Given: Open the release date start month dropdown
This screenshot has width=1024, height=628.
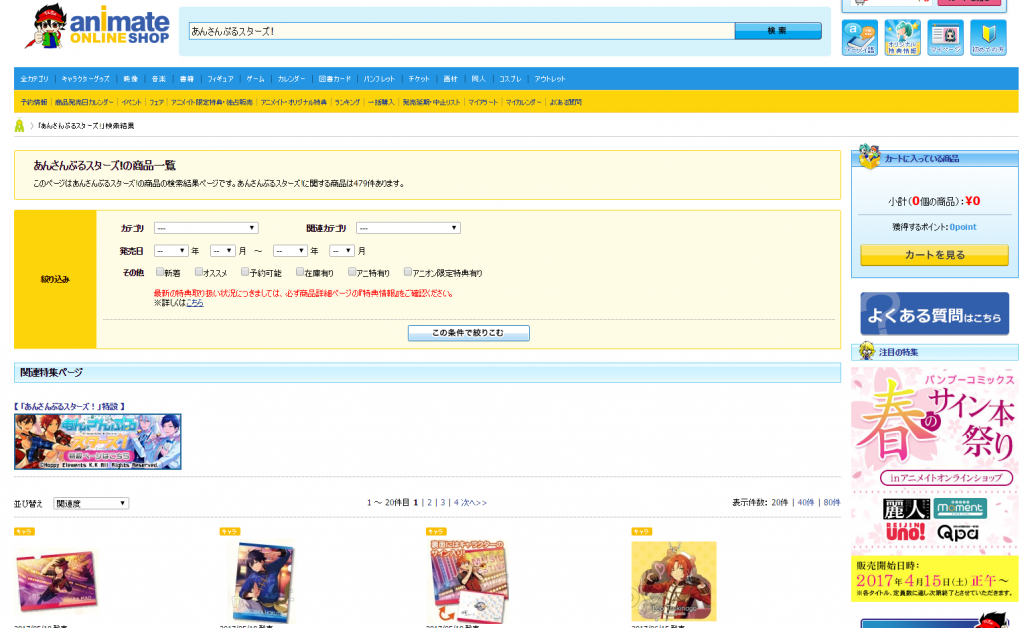Looking at the screenshot, I should 223,251.
